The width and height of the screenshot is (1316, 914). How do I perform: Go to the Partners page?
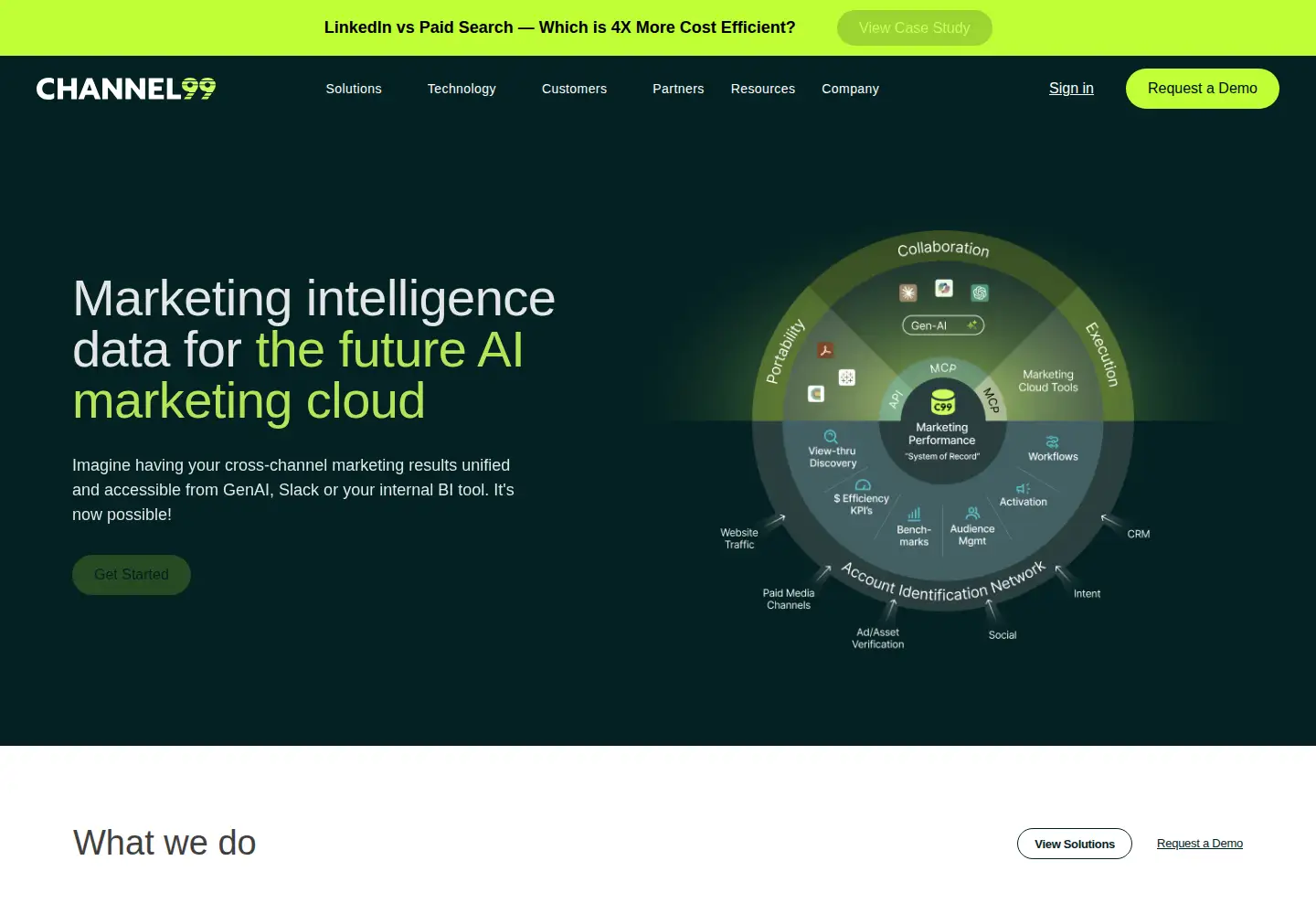(x=678, y=89)
